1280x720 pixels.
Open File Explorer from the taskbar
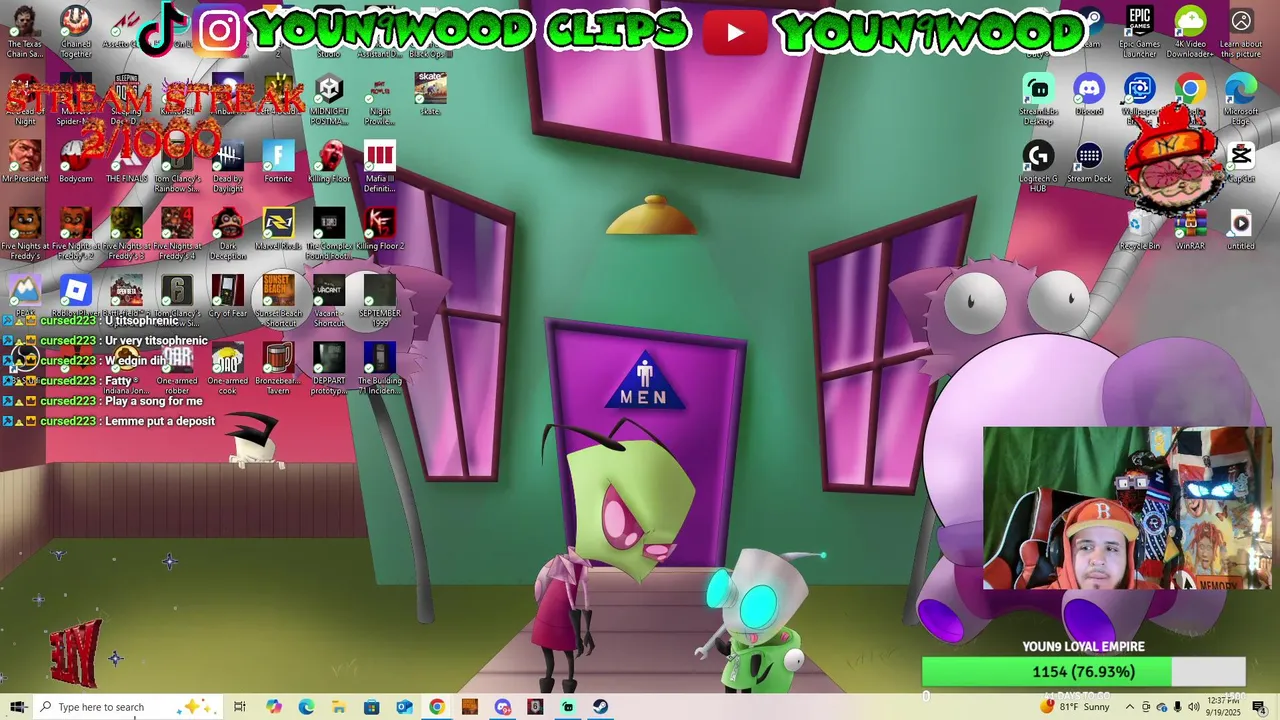(339, 707)
